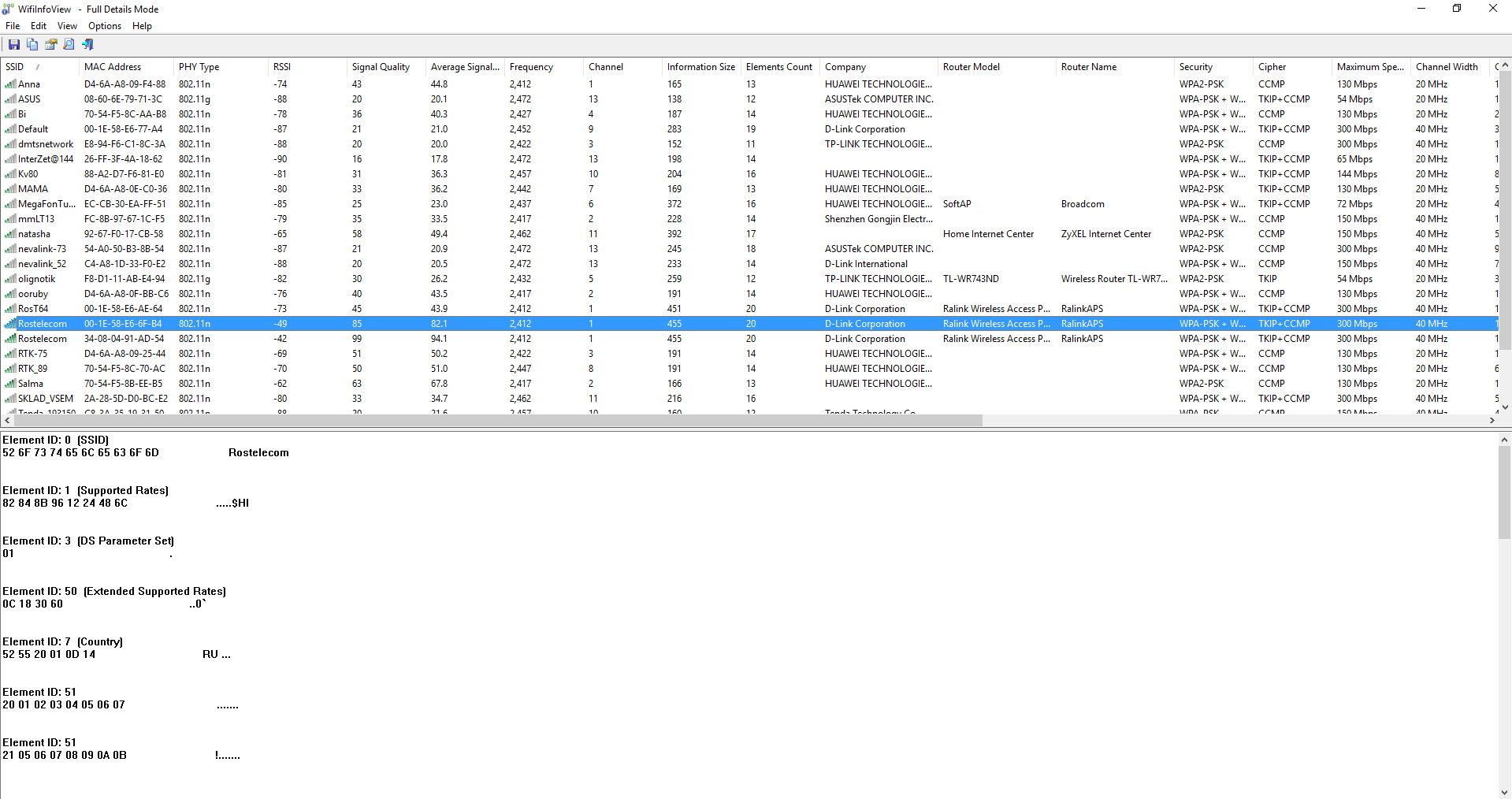Click the signal icon next to ASUS
Viewport: 1512px width, 799px height.
tap(11, 98)
